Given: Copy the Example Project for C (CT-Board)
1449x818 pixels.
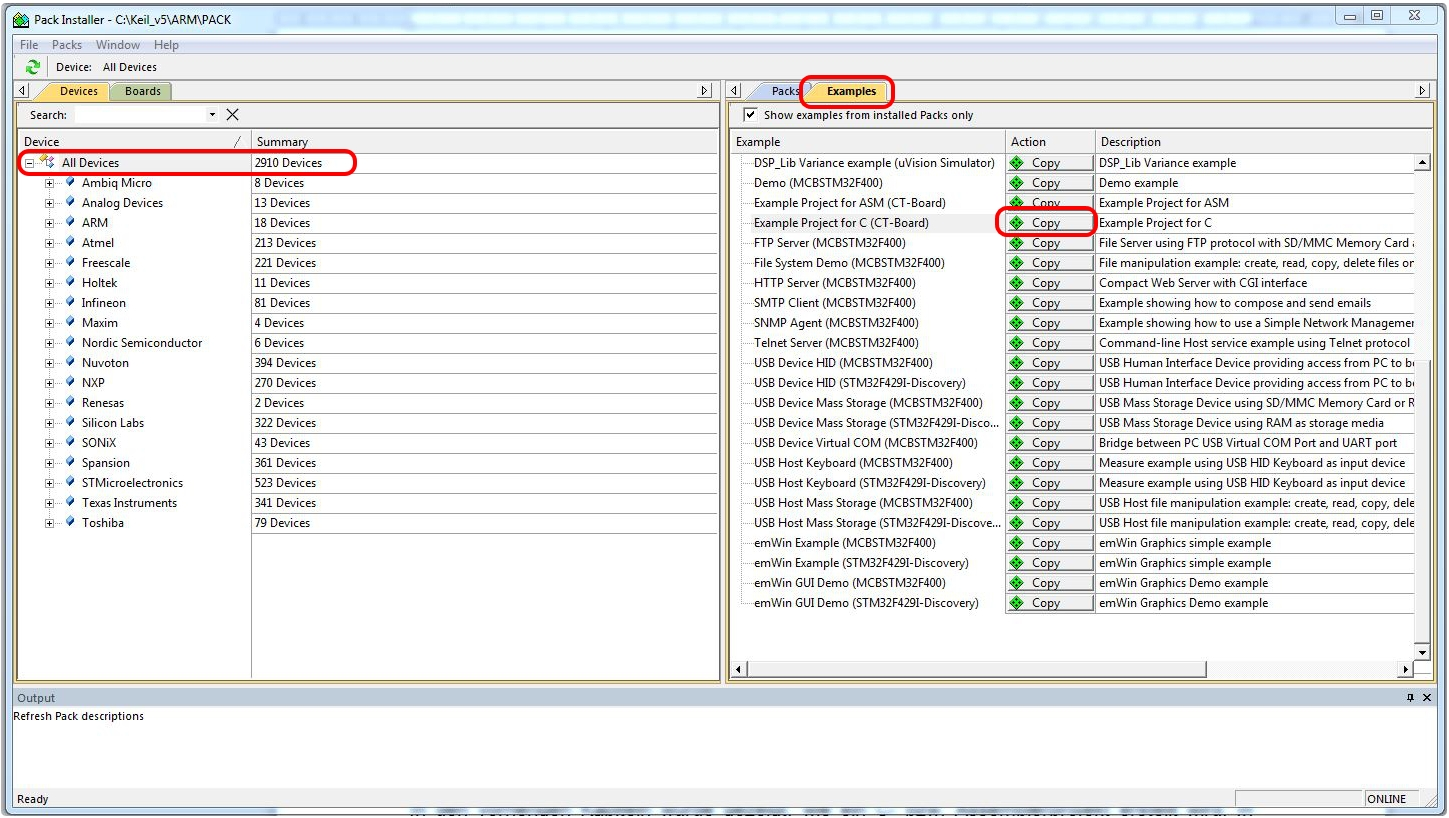Looking at the screenshot, I should [x=1047, y=222].
